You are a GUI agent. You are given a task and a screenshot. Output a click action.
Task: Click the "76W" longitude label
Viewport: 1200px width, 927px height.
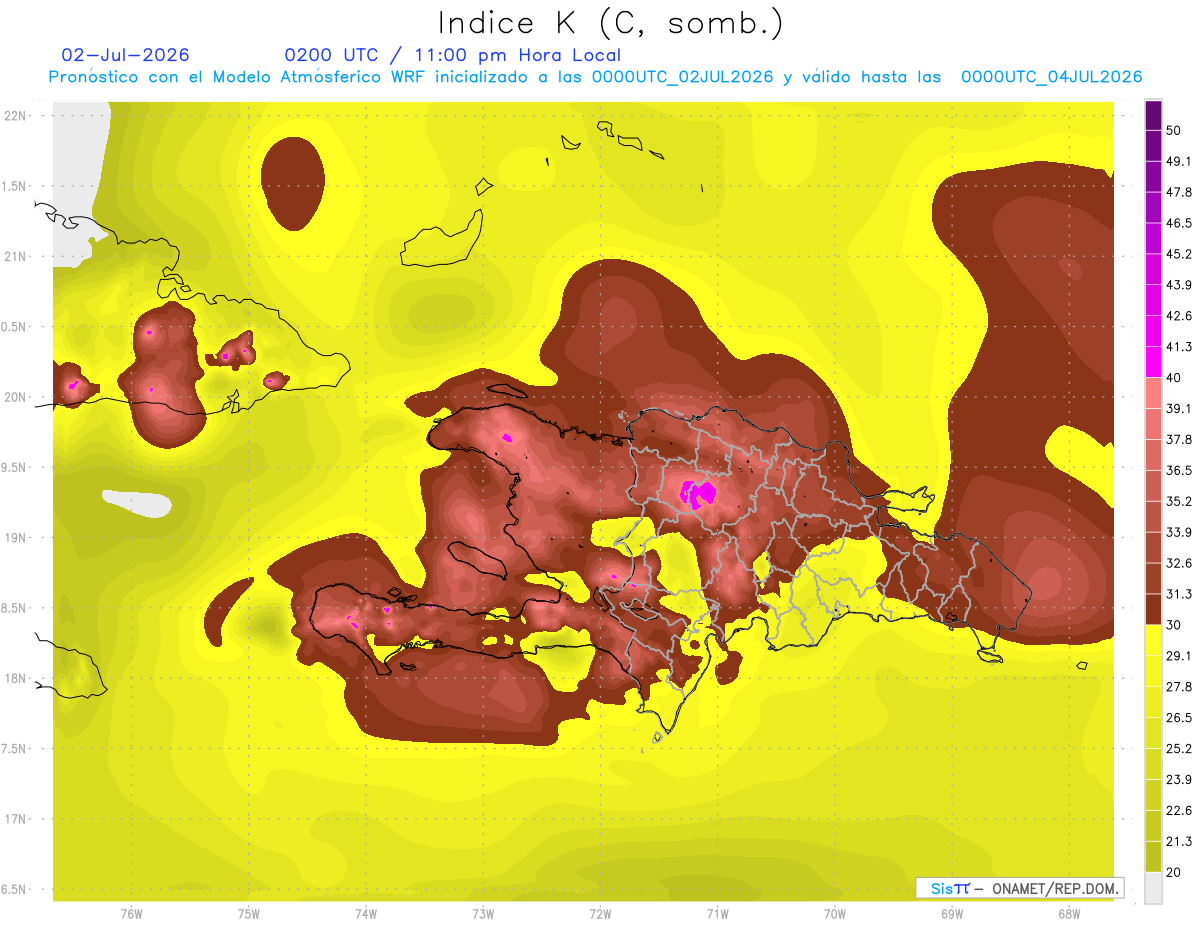[x=131, y=913]
